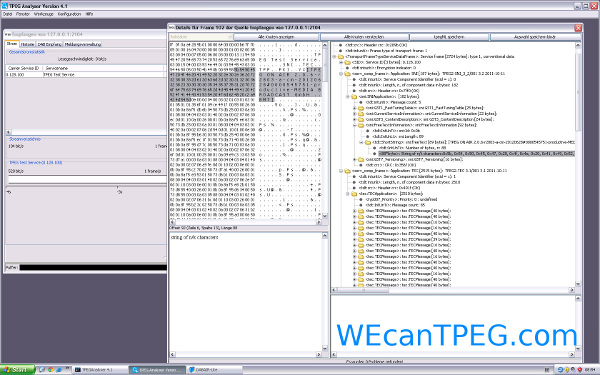
Task: Select the TPEG Test Service table row
Action: click(86, 75)
